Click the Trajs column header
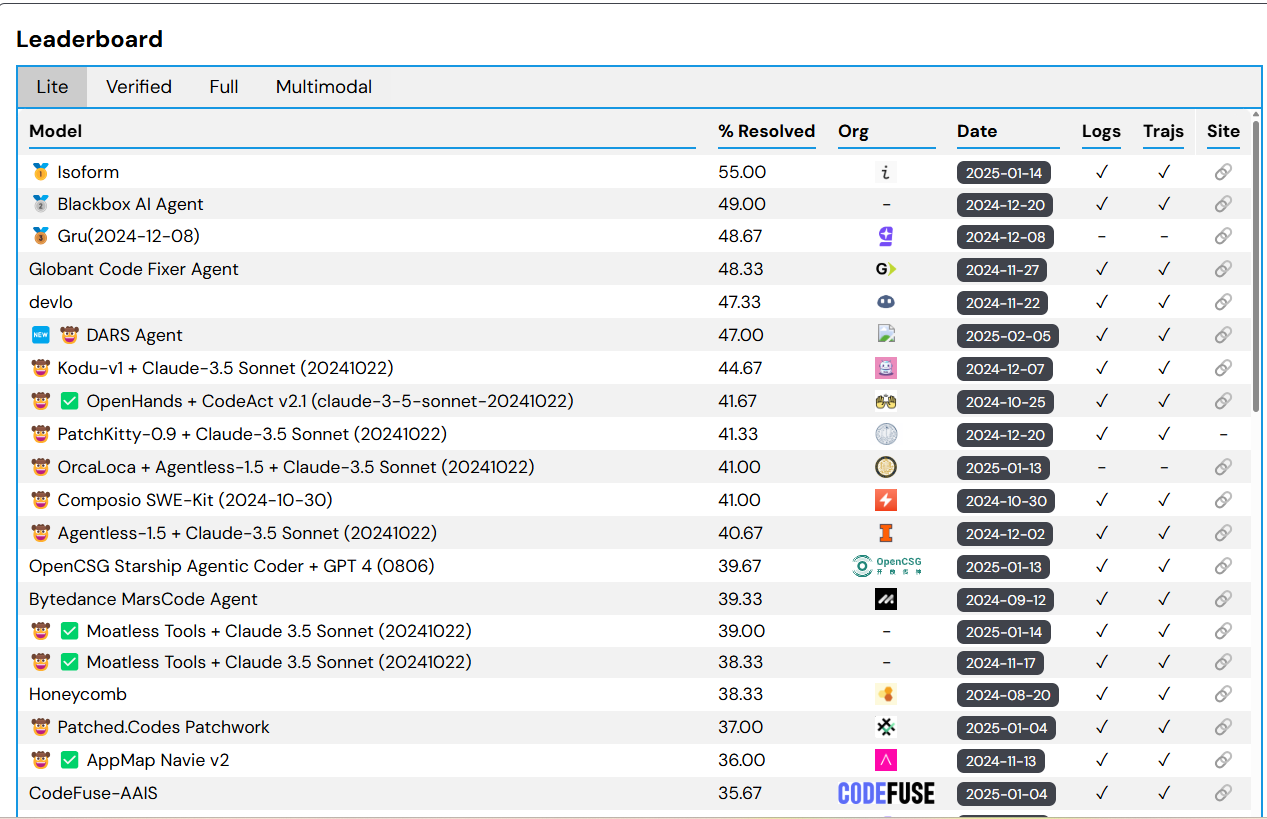The image size is (1267, 819). (x=1163, y=131)
